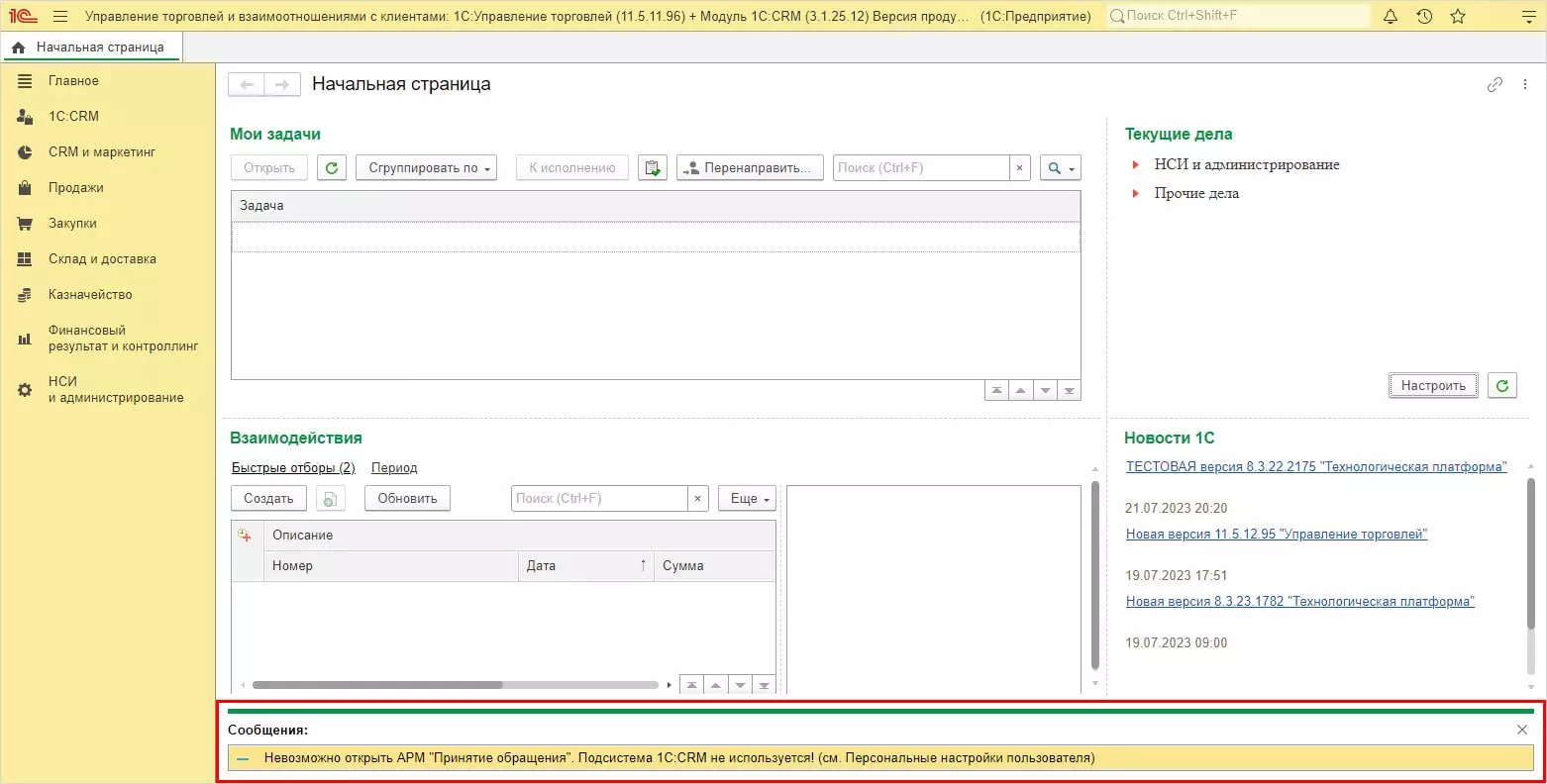The image size is (1547, 784).
Task: Jump to last row in Мои задачи table
Action: click(1069, 391)
